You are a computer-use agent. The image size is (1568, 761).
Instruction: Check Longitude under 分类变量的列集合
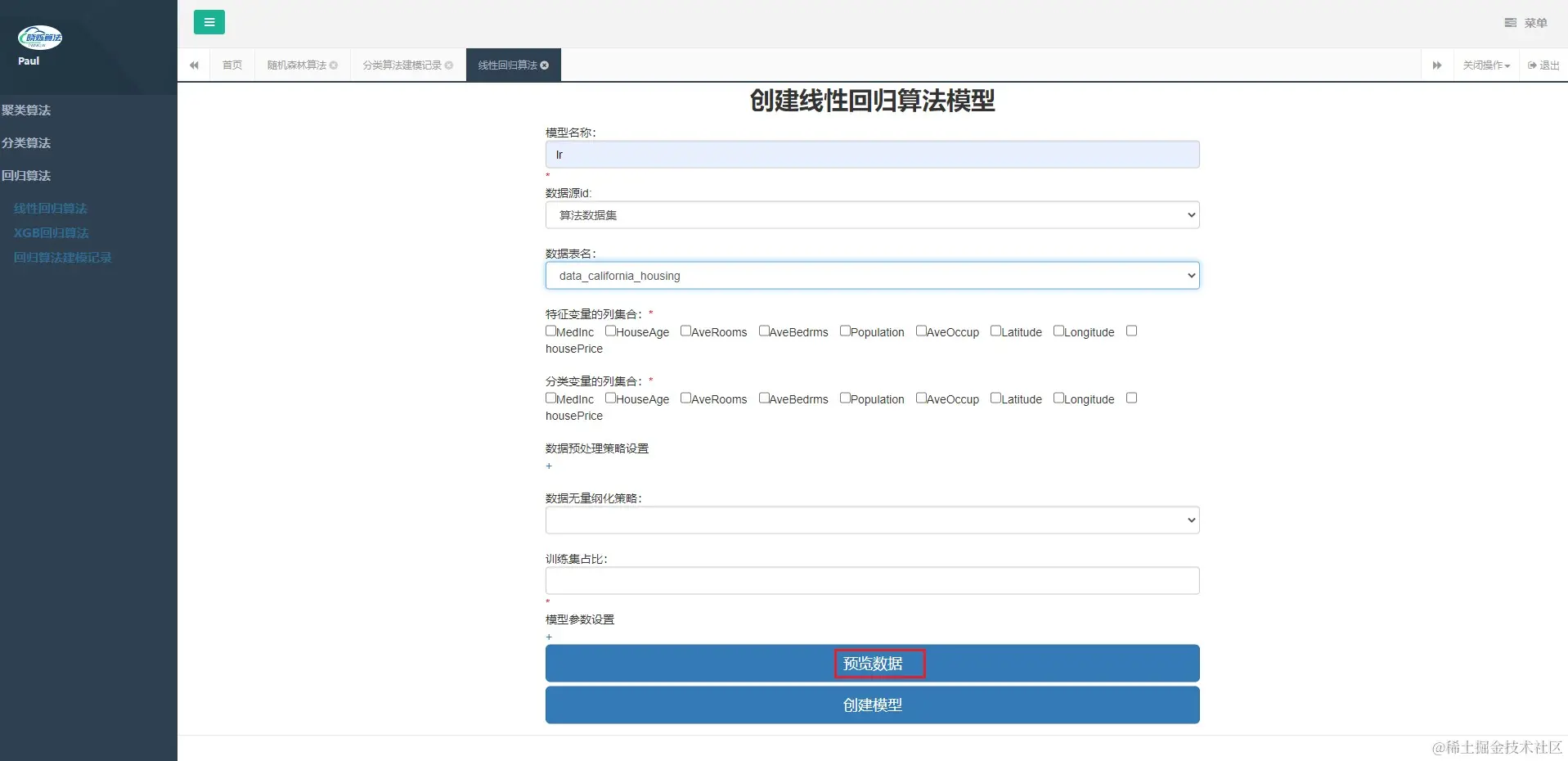[x=1058, y=399]
